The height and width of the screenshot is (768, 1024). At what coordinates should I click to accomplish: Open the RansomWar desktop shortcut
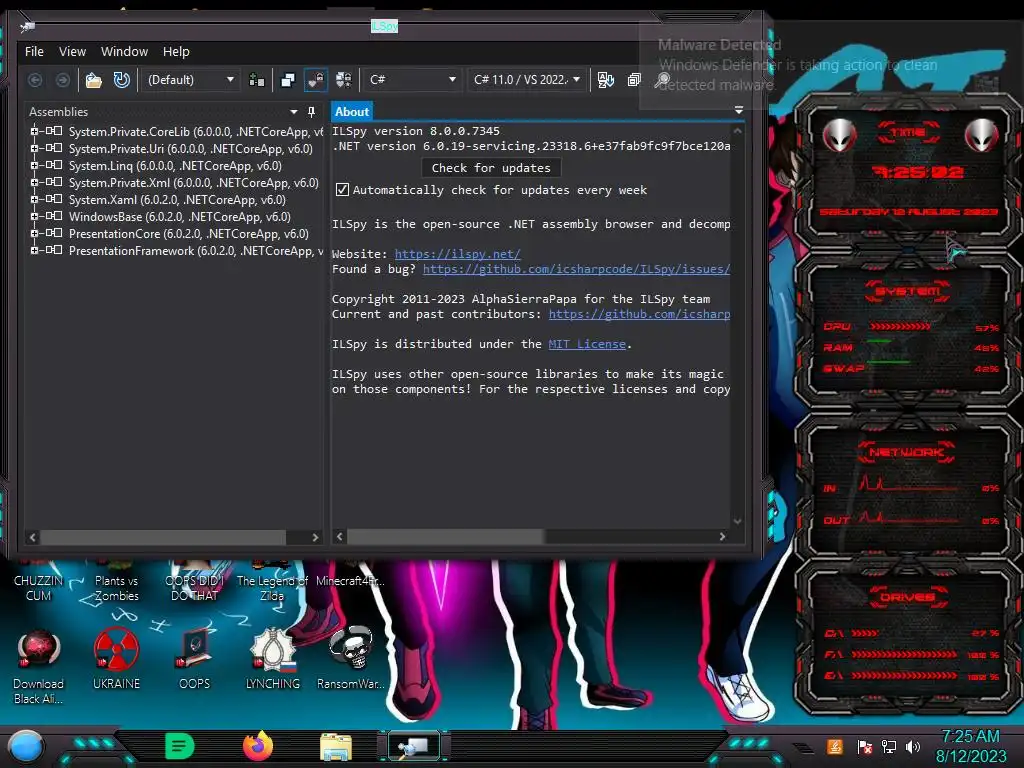click(351, 660)
